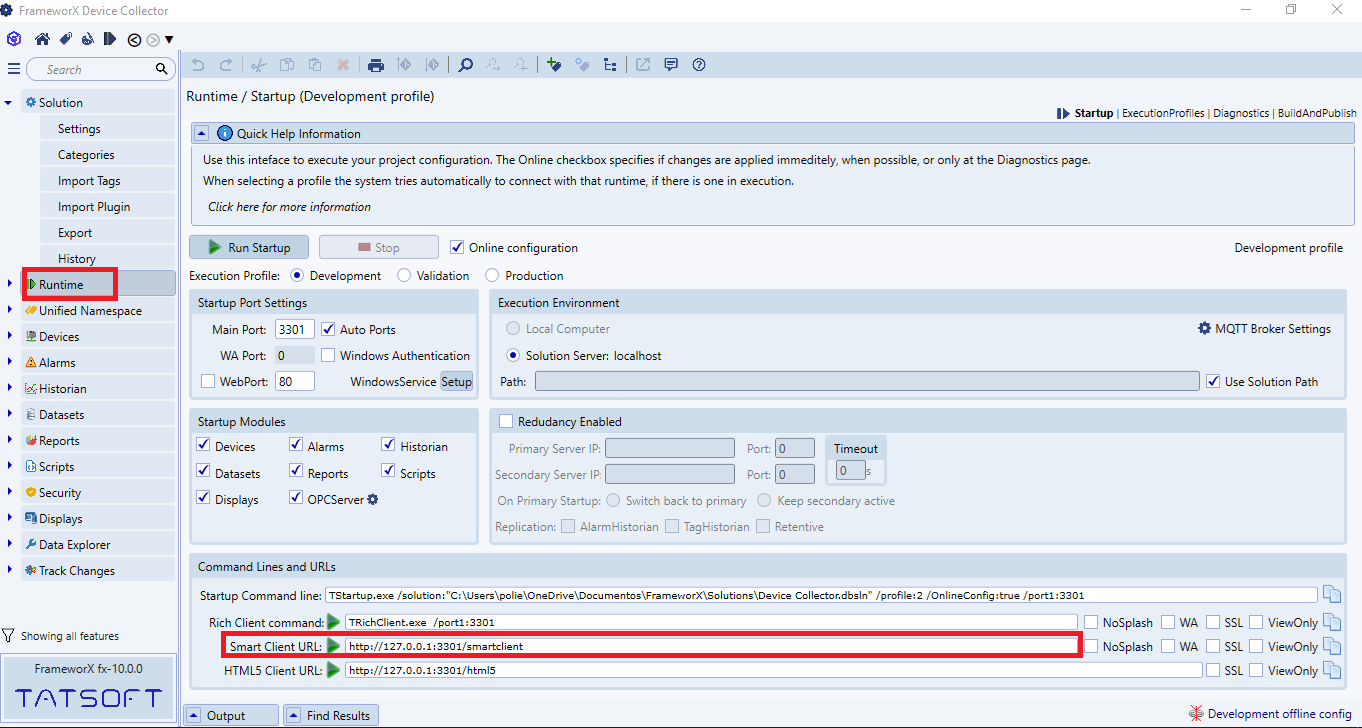Expand the Datasets tree node

8,415
